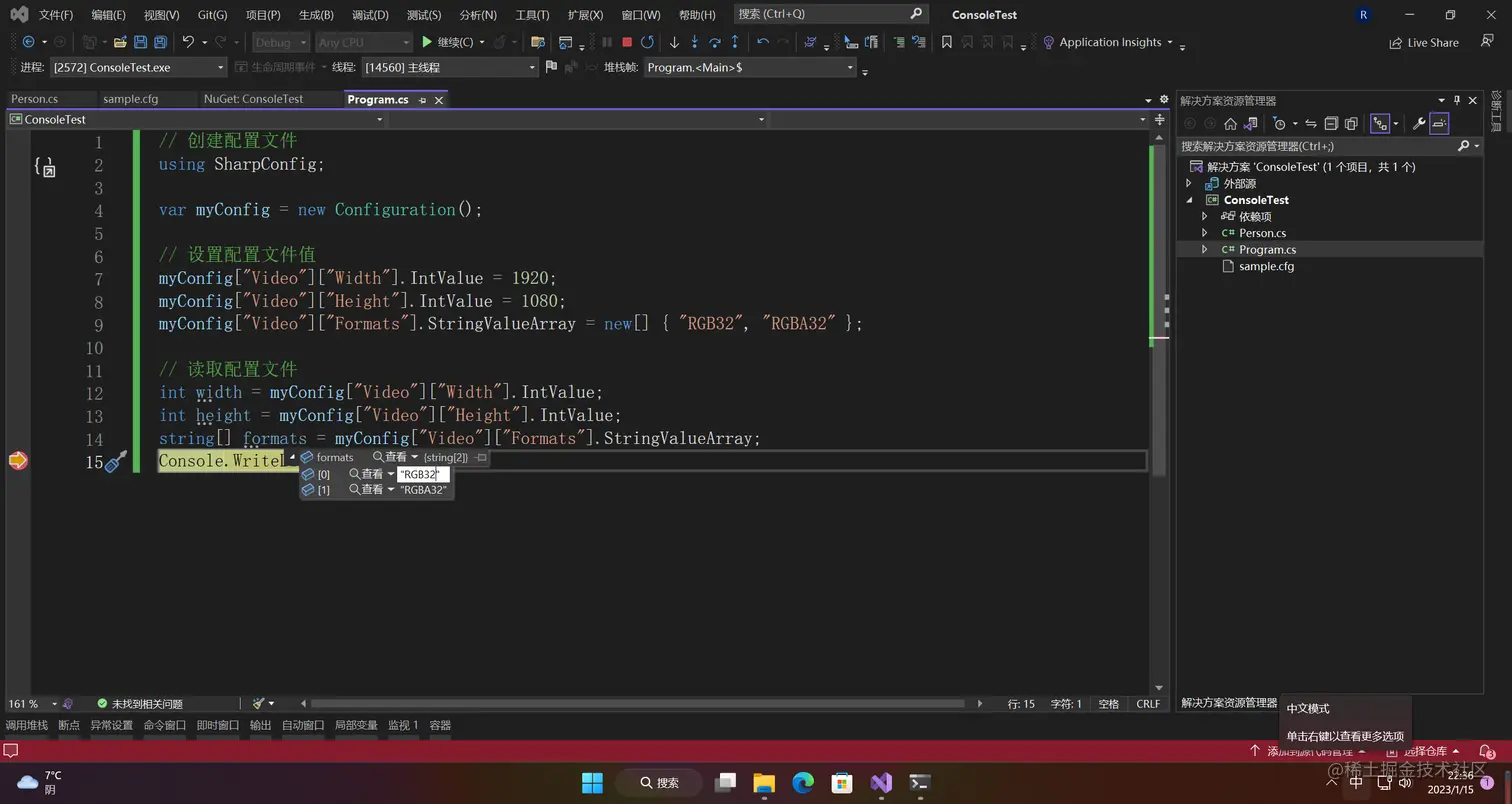Click the breakpoint arrow on line 15
This screenshot has width=1512, height=804.
[x=18, y=461]
